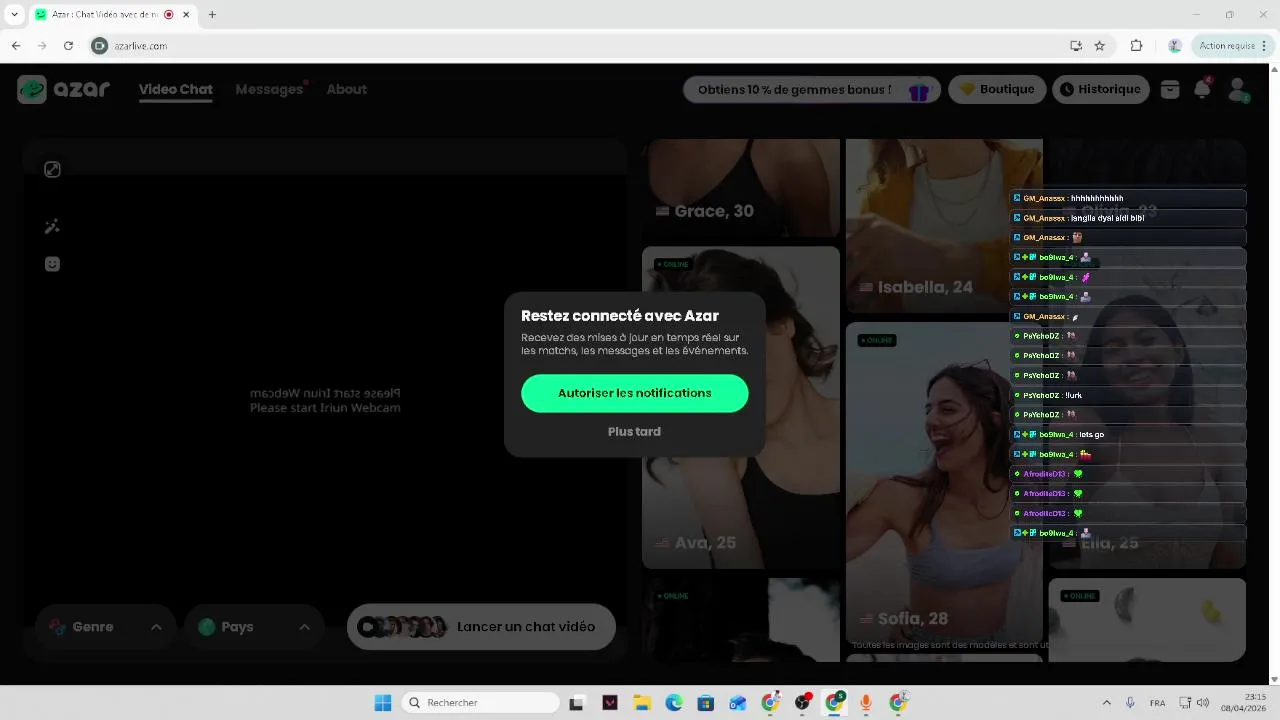Open File Explorer from taskbar
Image resolution: width=1280 pixels, height=720 pixels.
(x=641, y=703)
